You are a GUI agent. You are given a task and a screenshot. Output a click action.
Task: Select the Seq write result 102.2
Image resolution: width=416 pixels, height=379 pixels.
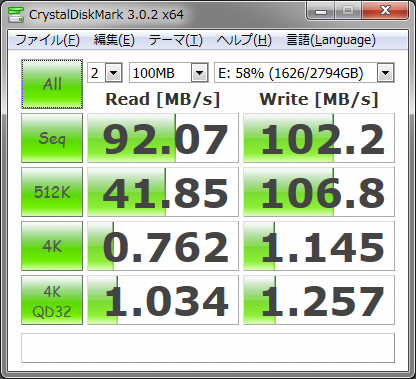point(319,138)
